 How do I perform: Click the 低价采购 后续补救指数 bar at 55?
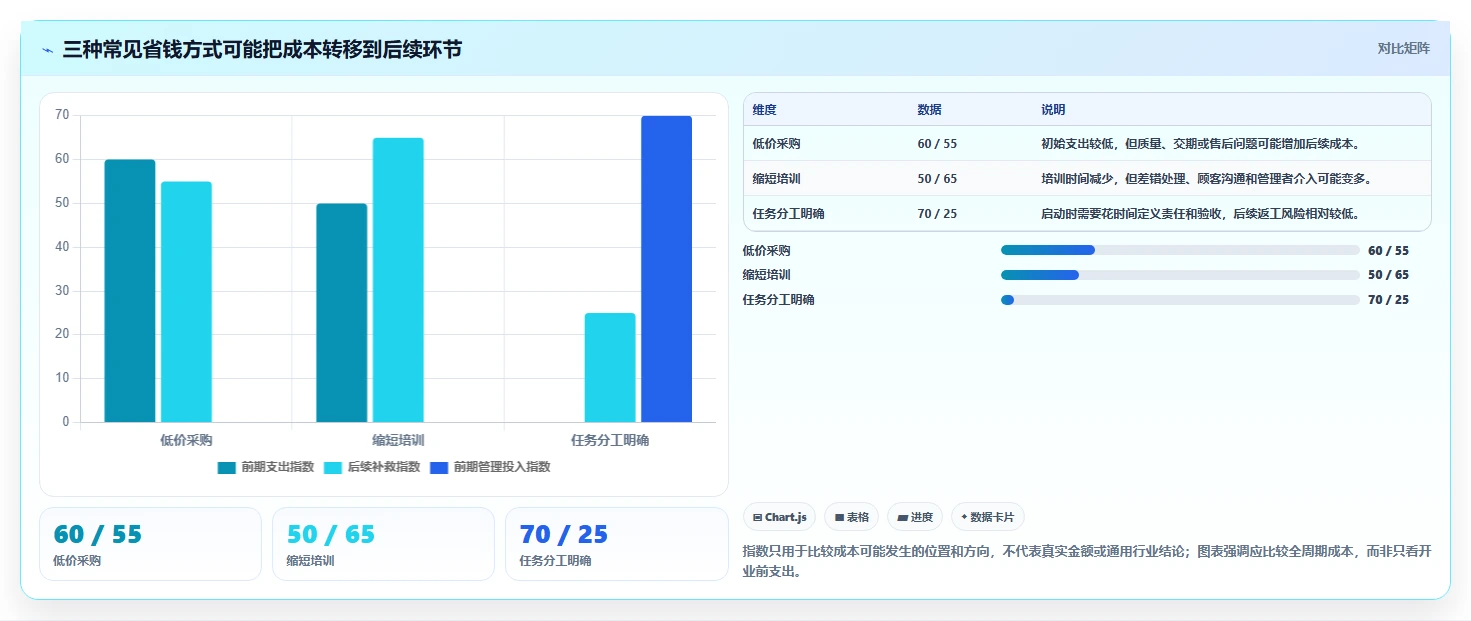tap(186, 302)
